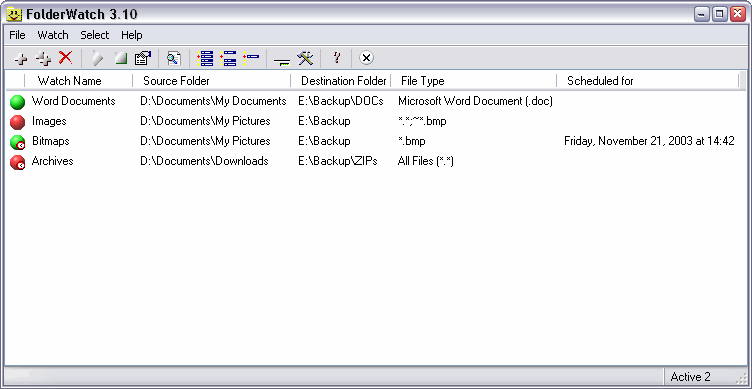The width and height of the screenshot is (752, 389).
Task: Click file type *.bmp in Bitmaps row
Action: pos(411,141)
